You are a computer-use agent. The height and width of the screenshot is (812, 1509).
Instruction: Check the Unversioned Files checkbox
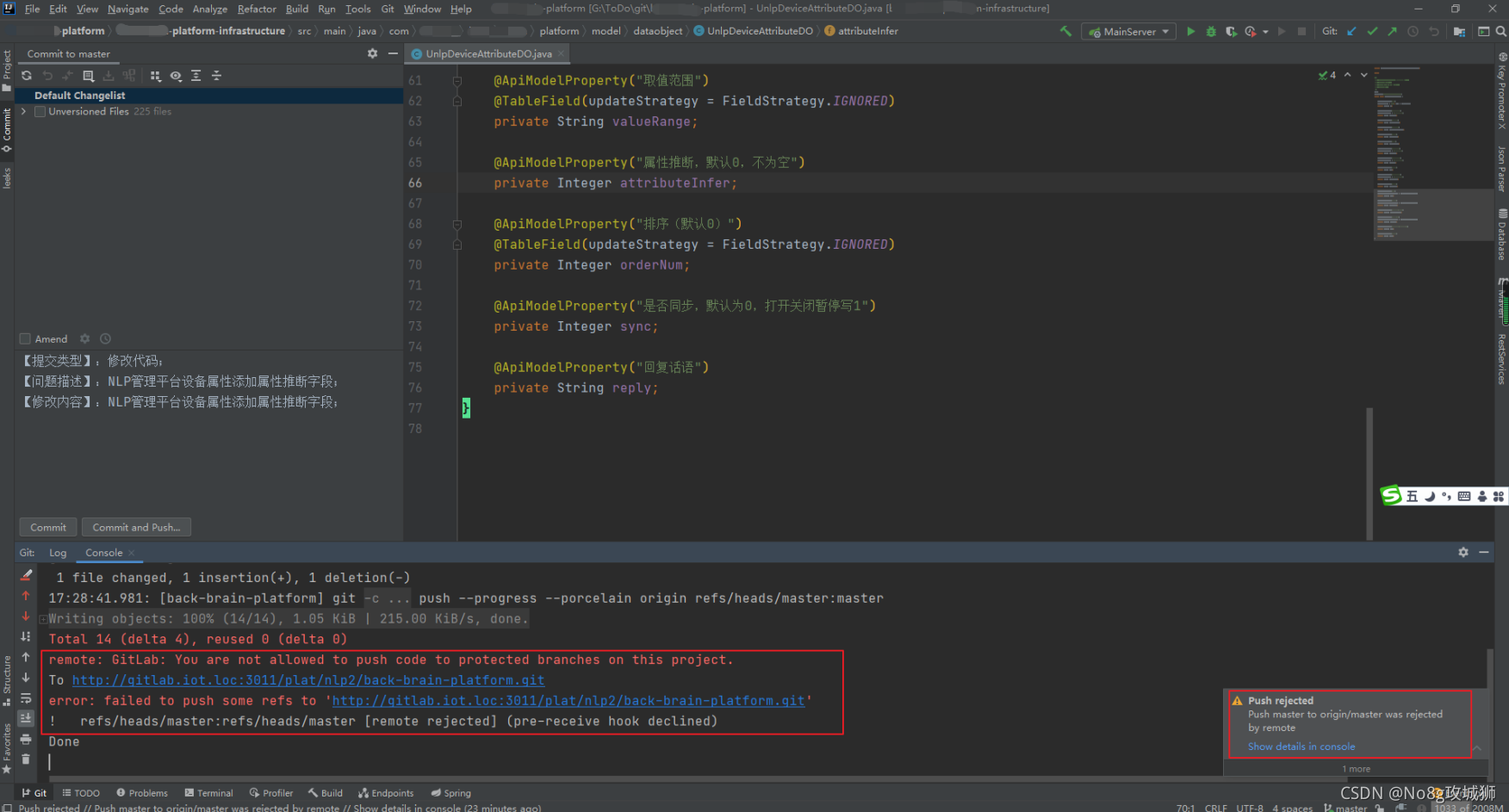[40, 112]
